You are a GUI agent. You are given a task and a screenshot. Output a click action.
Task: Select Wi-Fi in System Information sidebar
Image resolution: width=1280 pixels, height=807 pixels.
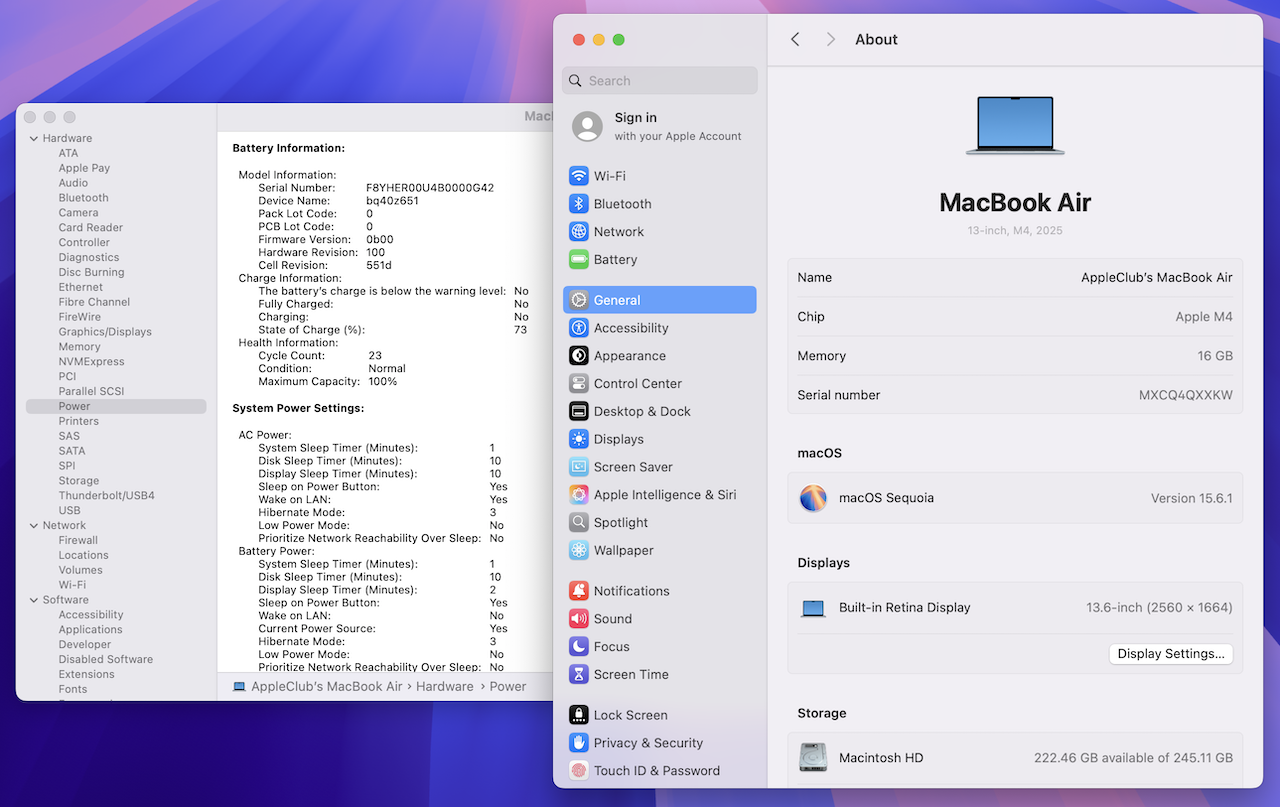pyautogui.click(x=72, y=585)
